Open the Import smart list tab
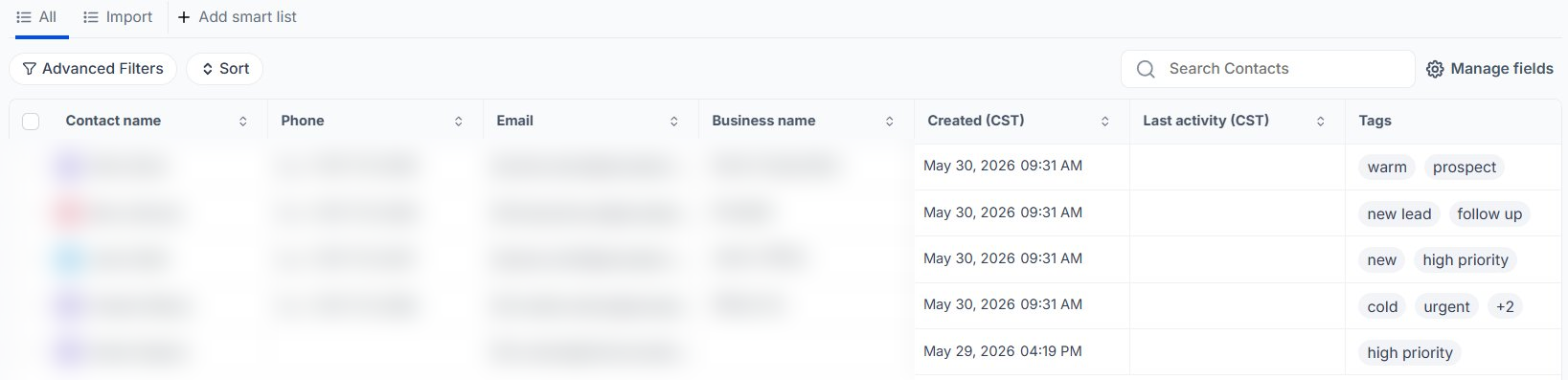 click(117, 17)
